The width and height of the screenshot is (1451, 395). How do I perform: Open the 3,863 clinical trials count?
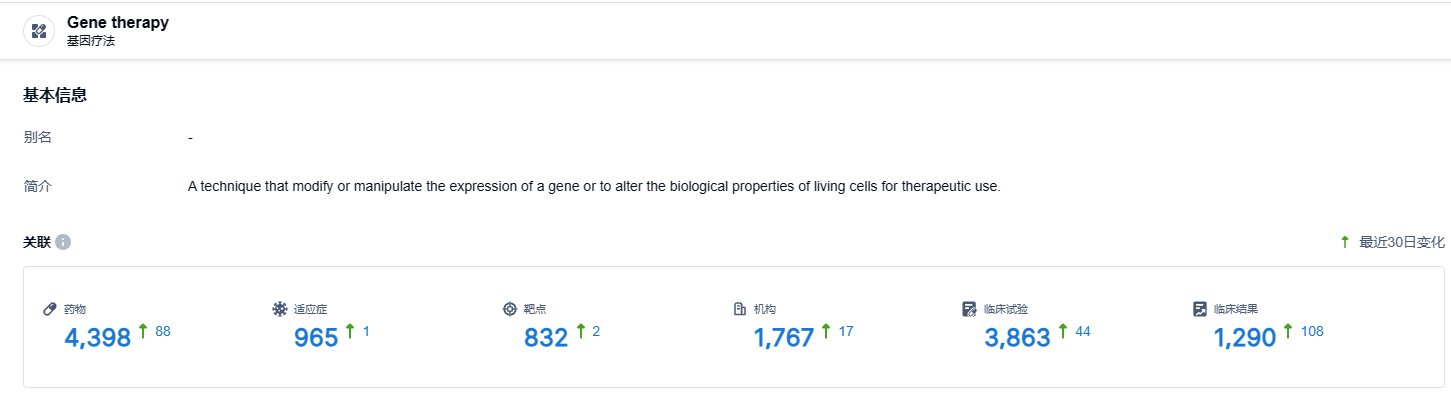[x=1017, y=338]
